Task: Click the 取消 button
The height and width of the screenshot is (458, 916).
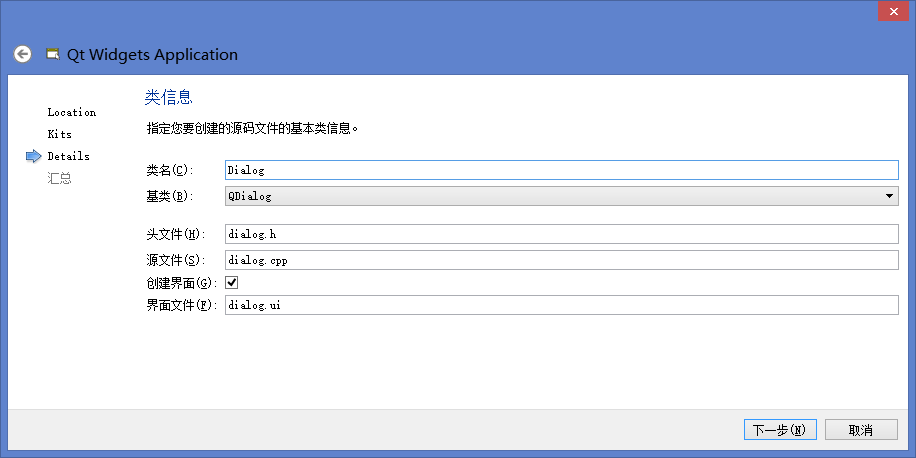Action: 860,430
